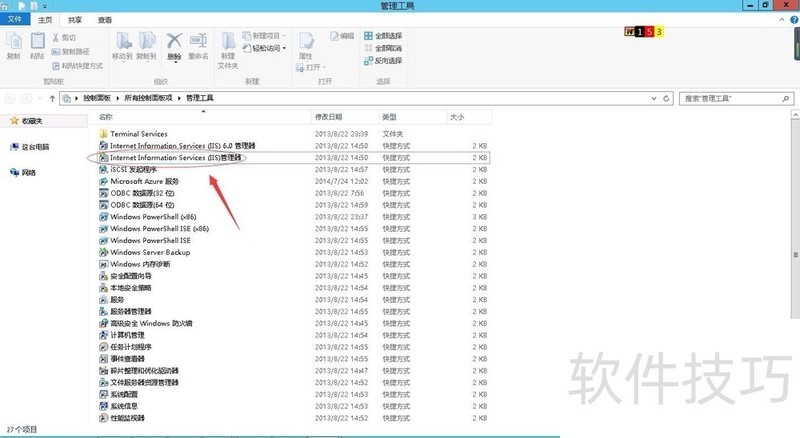Select the Internet Information Services (IIS)管理器 icon
The width and height of the screenshot is (800, 438).
[103, 157]
